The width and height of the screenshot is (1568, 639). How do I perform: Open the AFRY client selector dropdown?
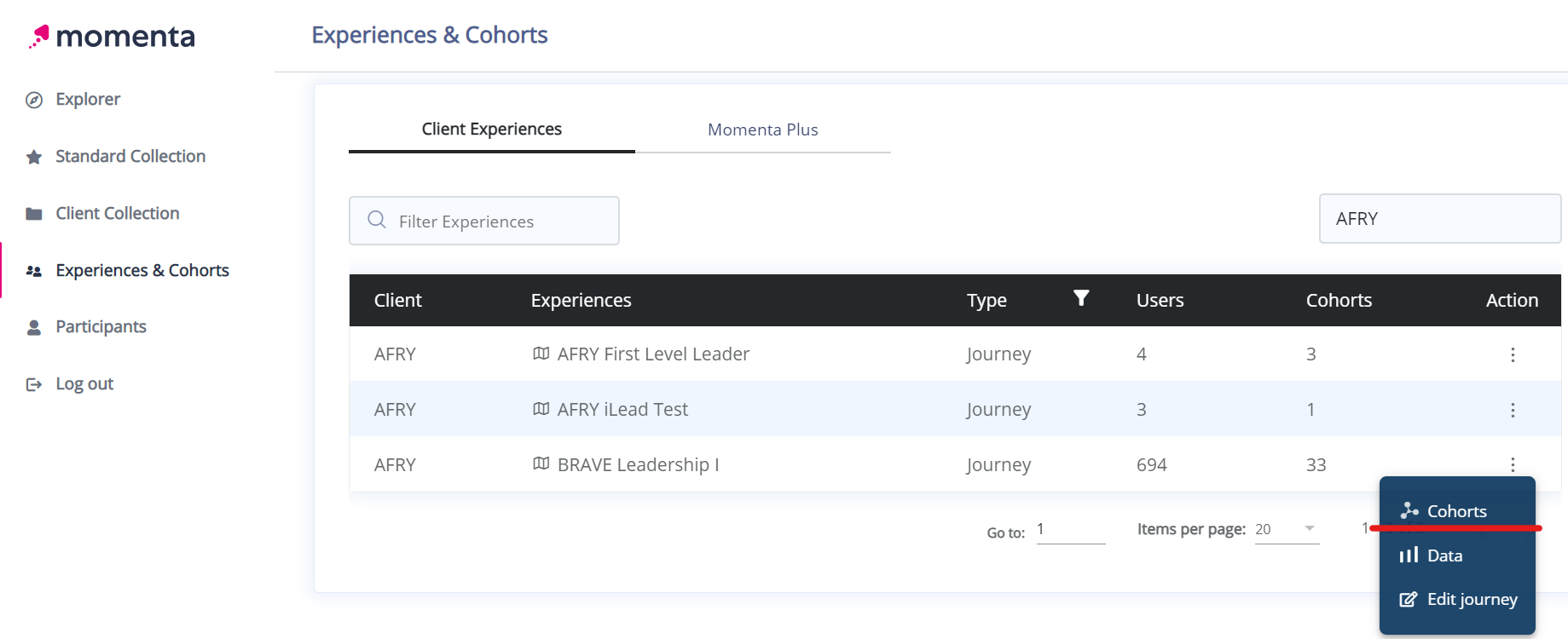[1439, 219]
